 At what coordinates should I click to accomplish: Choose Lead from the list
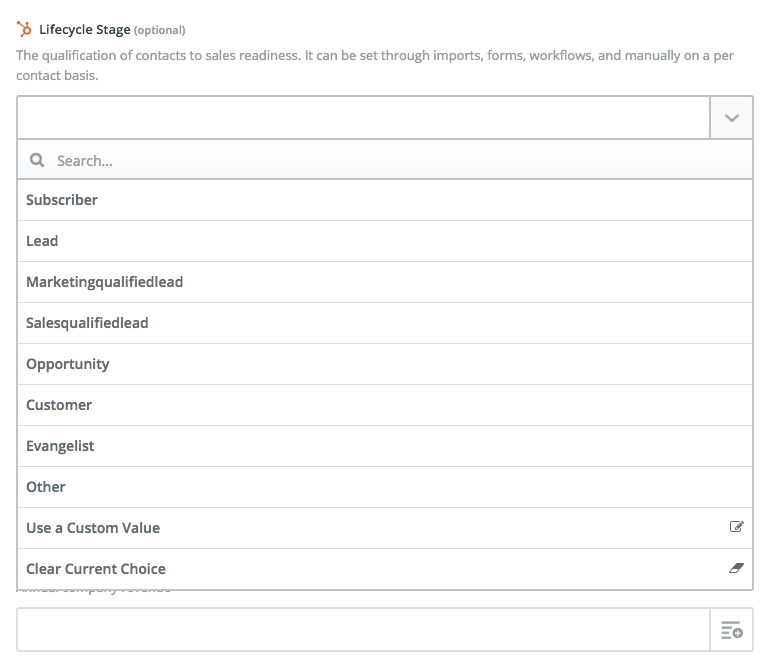tap(385, 241)
